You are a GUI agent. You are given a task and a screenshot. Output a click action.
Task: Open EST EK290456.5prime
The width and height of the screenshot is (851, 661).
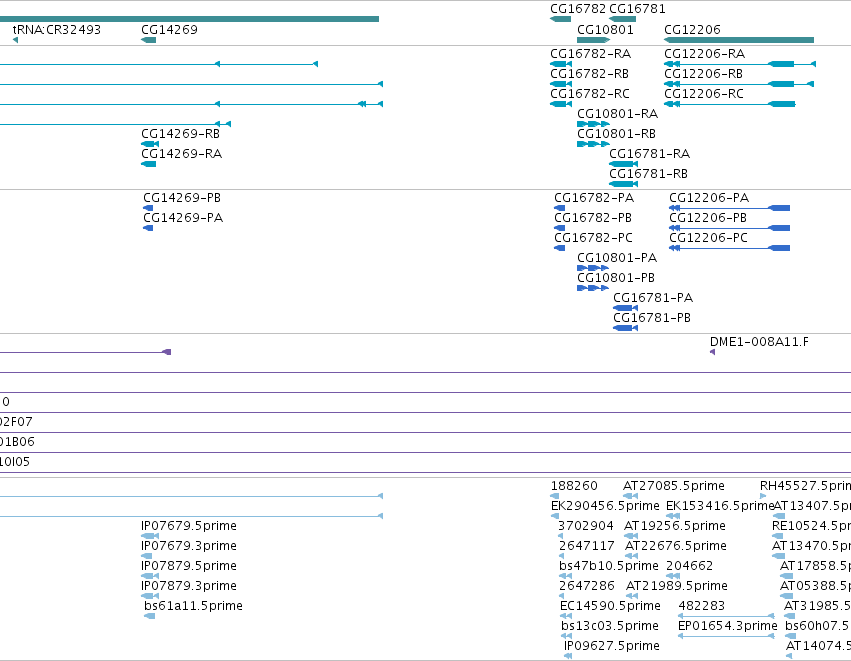click(605, 506)
